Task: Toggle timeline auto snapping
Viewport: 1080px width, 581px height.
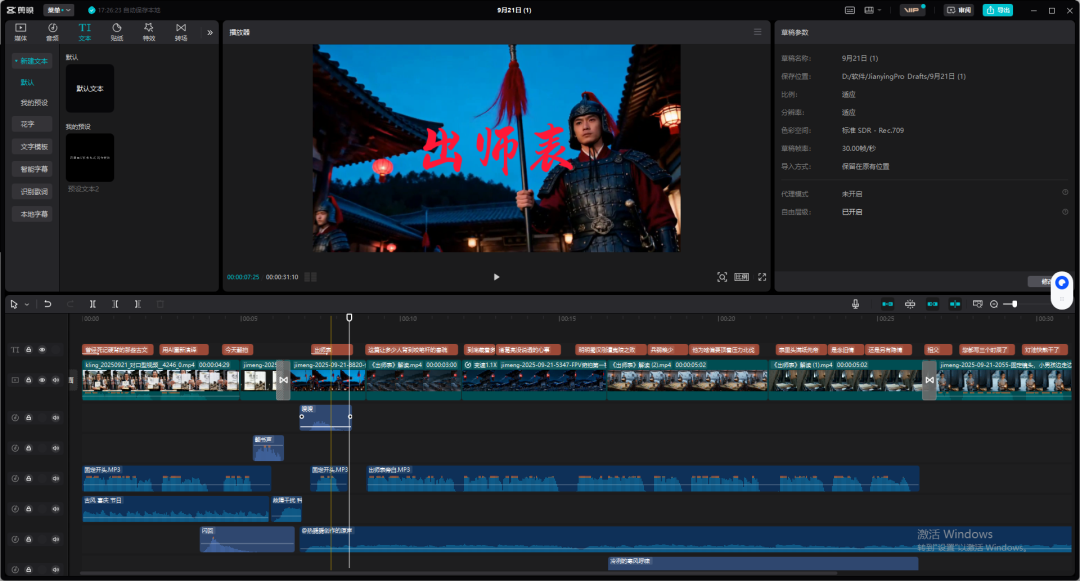Action: [x=910, y=304]
